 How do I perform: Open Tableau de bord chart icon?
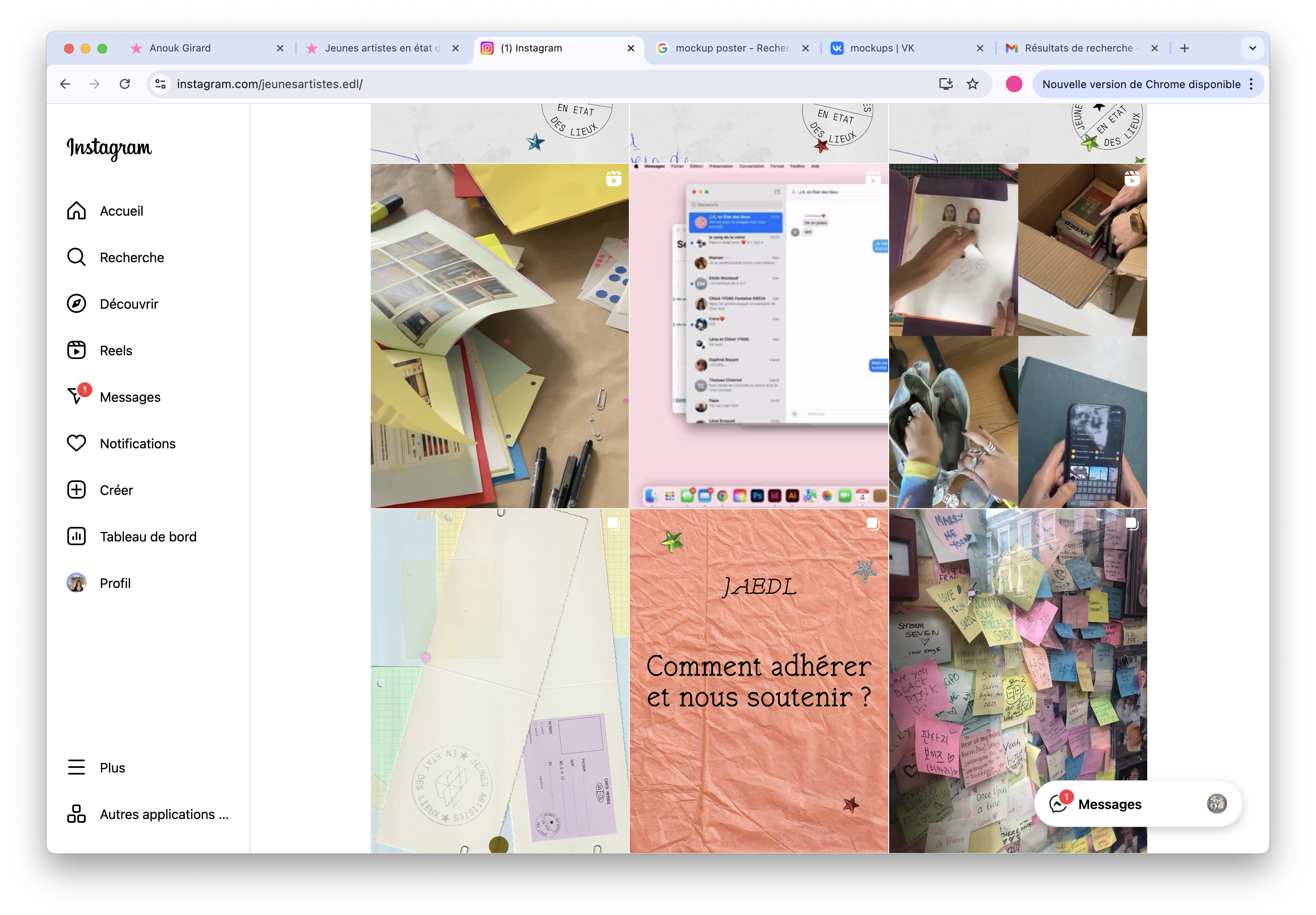pos(76,536)
